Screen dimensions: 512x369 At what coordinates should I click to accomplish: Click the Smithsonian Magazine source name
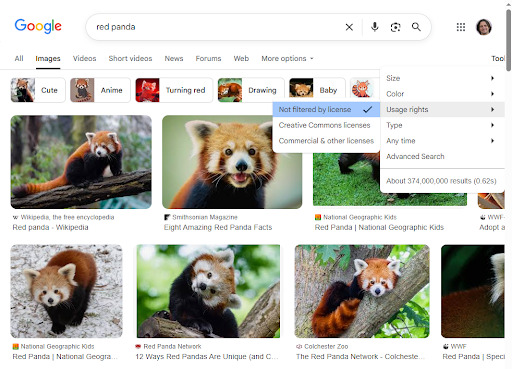(x=205, y=217)
